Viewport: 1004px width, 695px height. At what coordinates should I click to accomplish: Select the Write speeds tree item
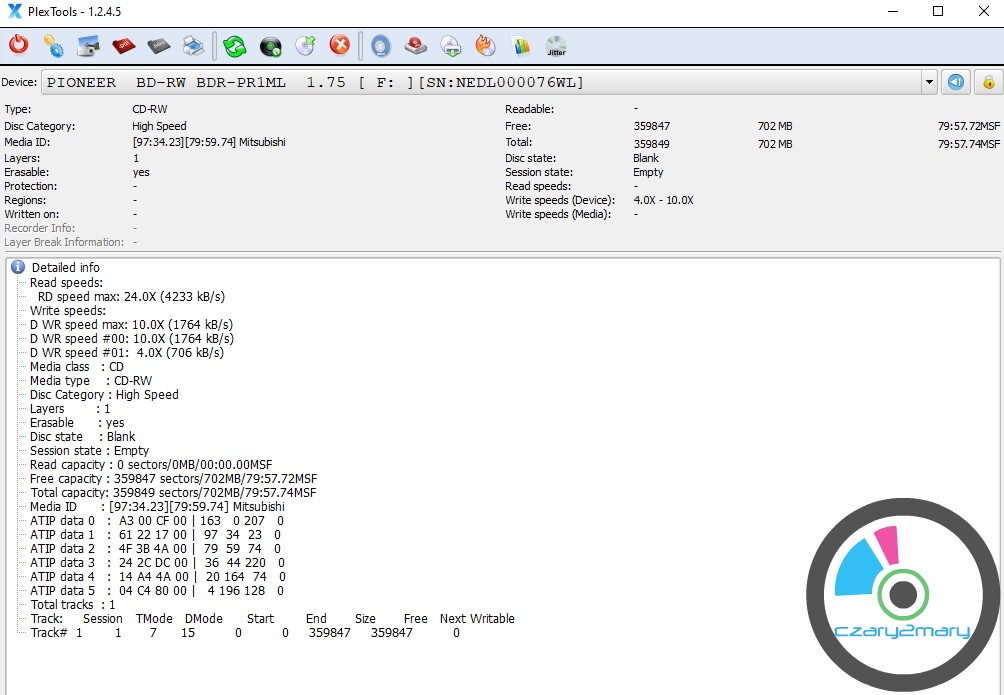coord(67,311)
